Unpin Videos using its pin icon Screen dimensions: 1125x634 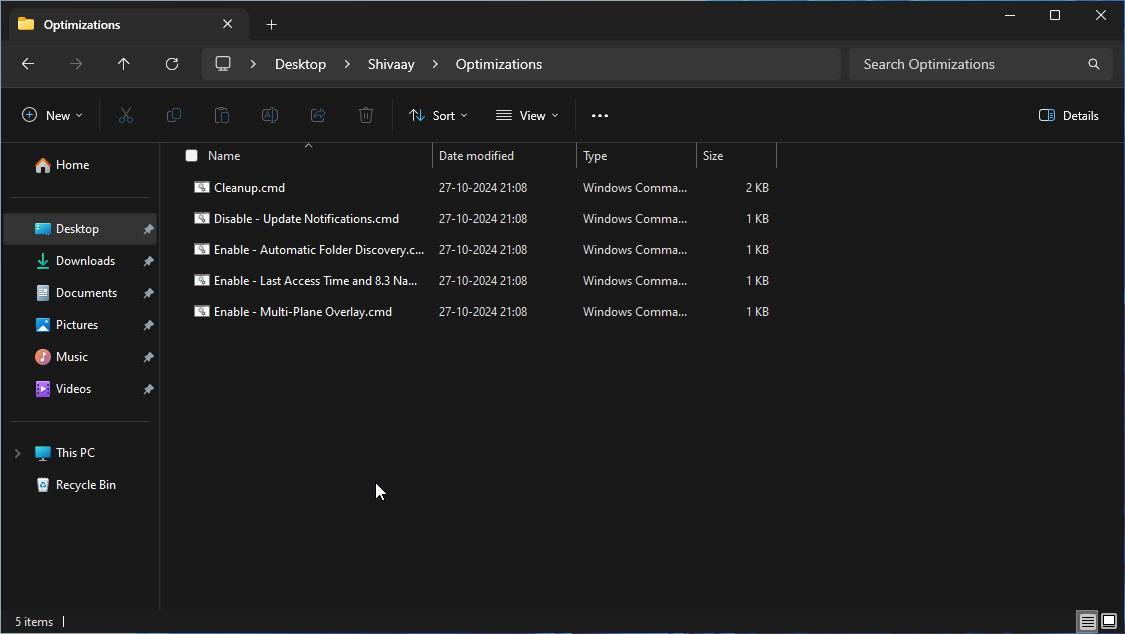149,389
